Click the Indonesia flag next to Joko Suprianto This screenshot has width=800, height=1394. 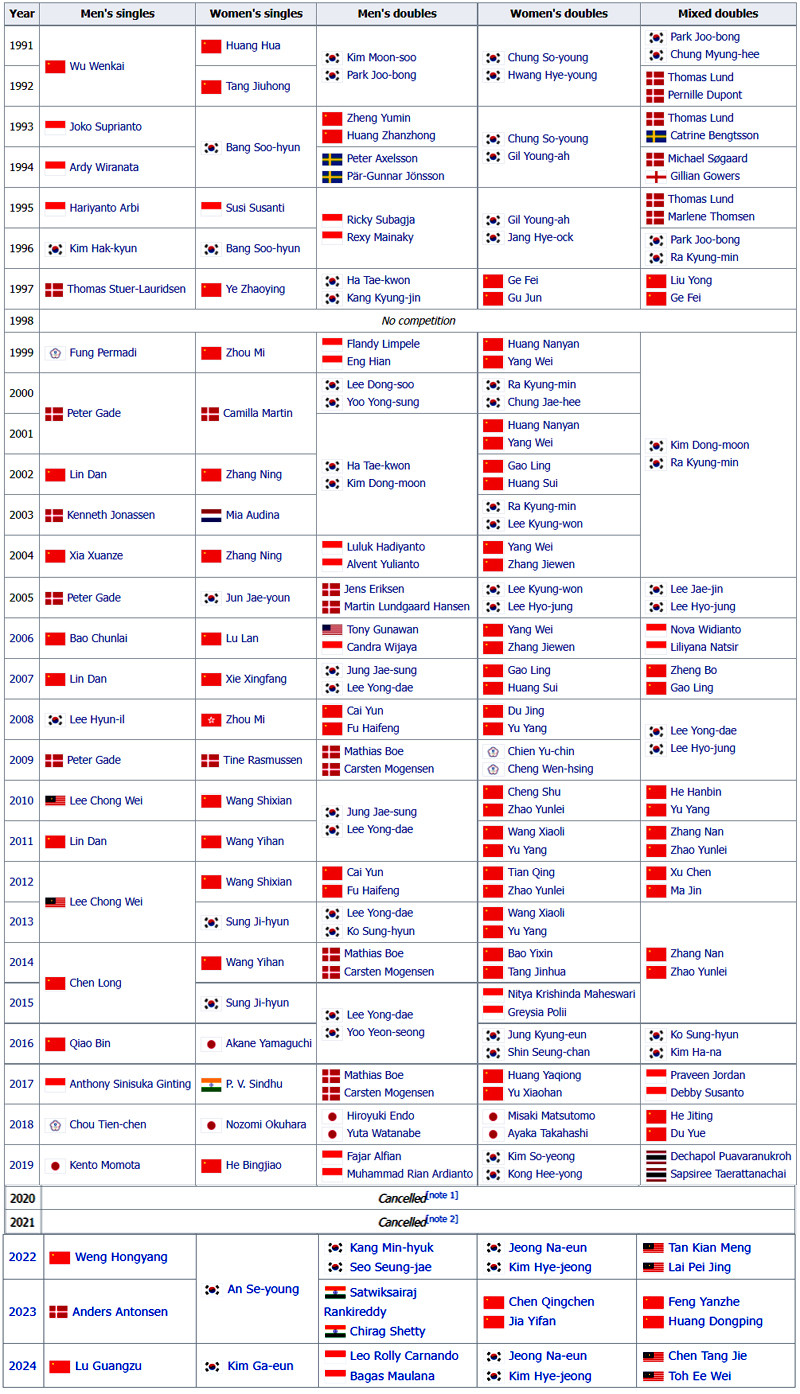(55, 127)
